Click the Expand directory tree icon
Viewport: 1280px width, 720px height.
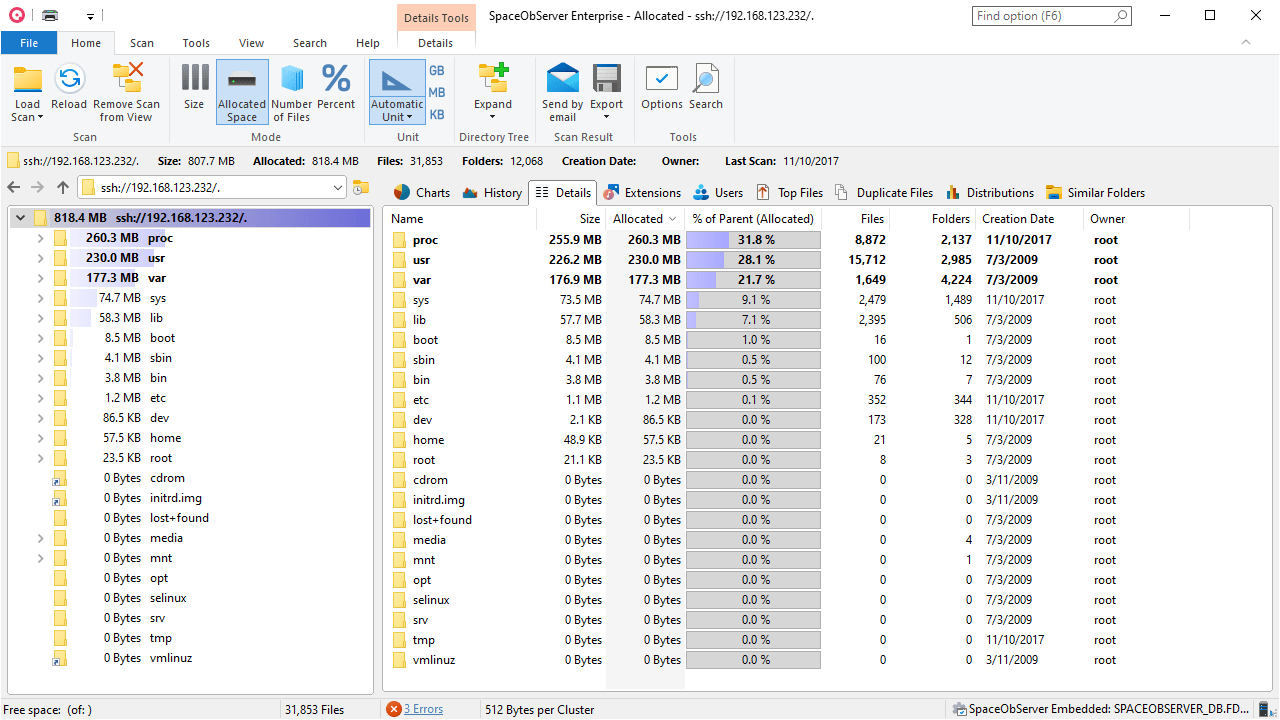point(493,79)
